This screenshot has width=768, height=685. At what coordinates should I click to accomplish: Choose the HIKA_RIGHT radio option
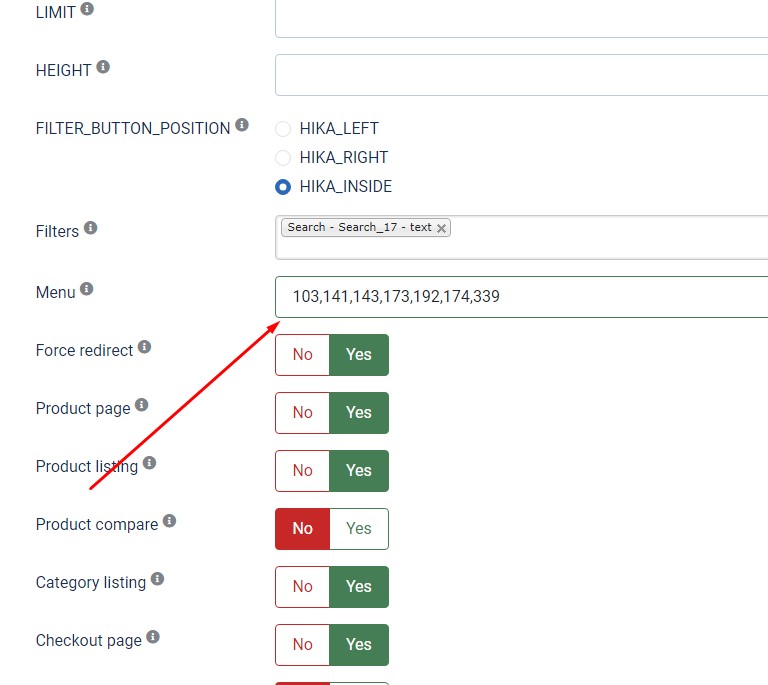pyautogui.click(x=283, y=158)
